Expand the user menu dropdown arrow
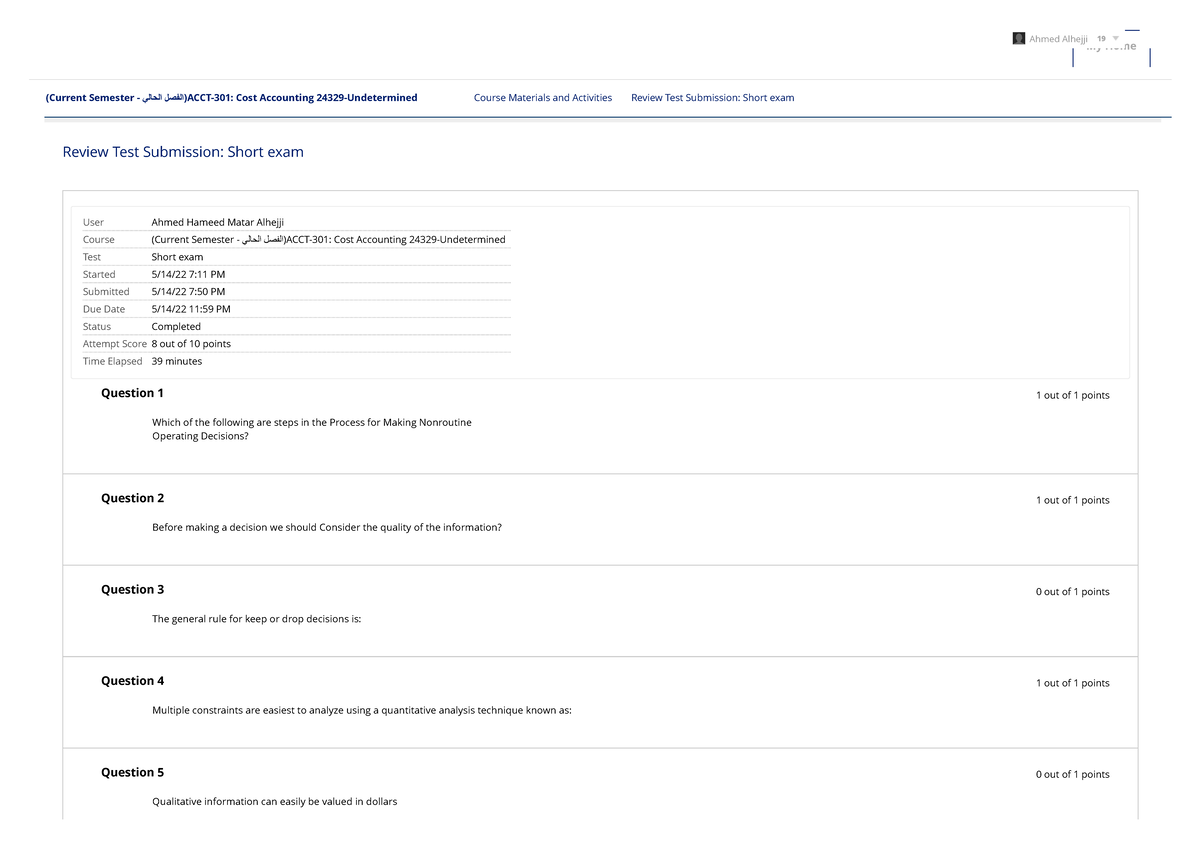This screenshot has height=848, width=1200. (1116, 39)
